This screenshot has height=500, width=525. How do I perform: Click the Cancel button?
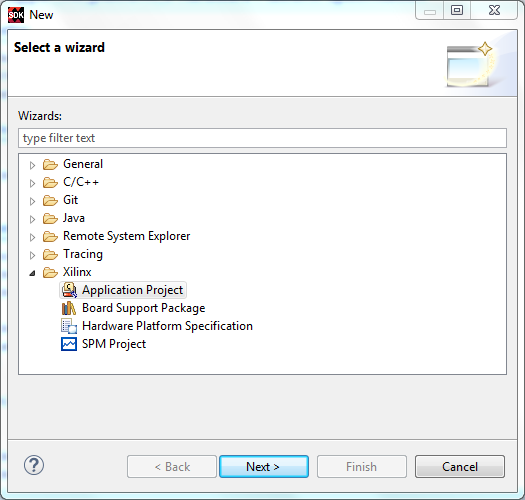click(x=460, y=466)
